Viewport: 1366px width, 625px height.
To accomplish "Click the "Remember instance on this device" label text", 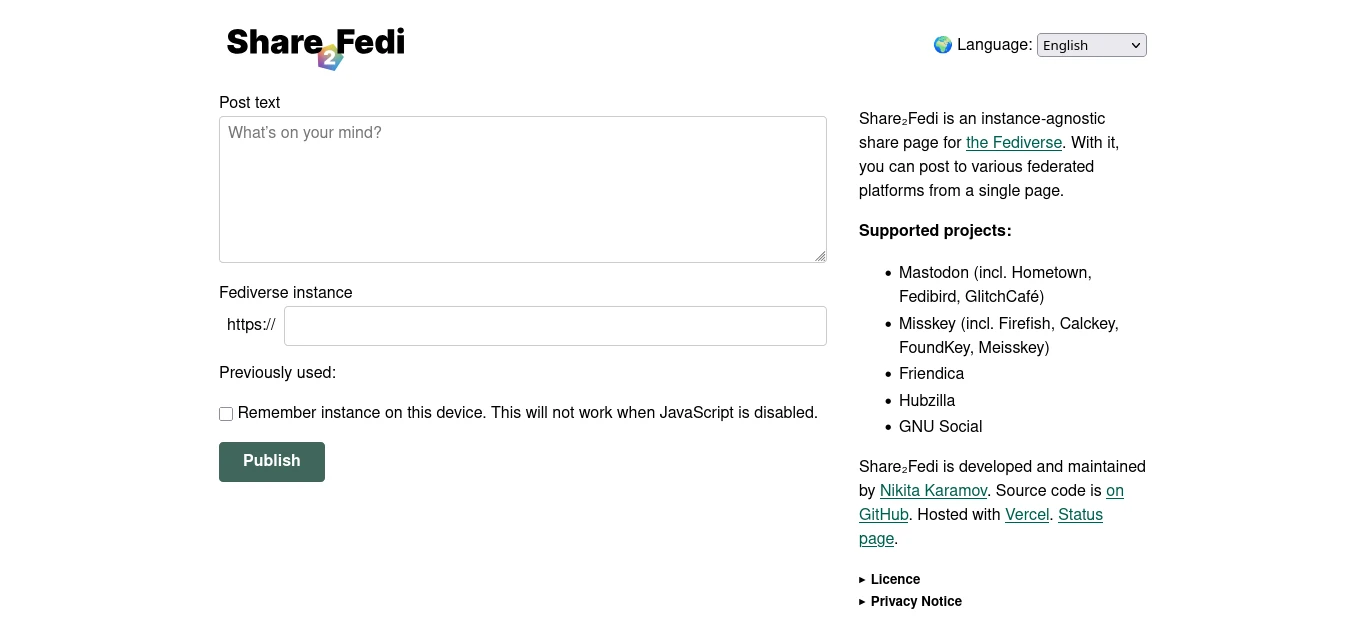I will 527,413.
